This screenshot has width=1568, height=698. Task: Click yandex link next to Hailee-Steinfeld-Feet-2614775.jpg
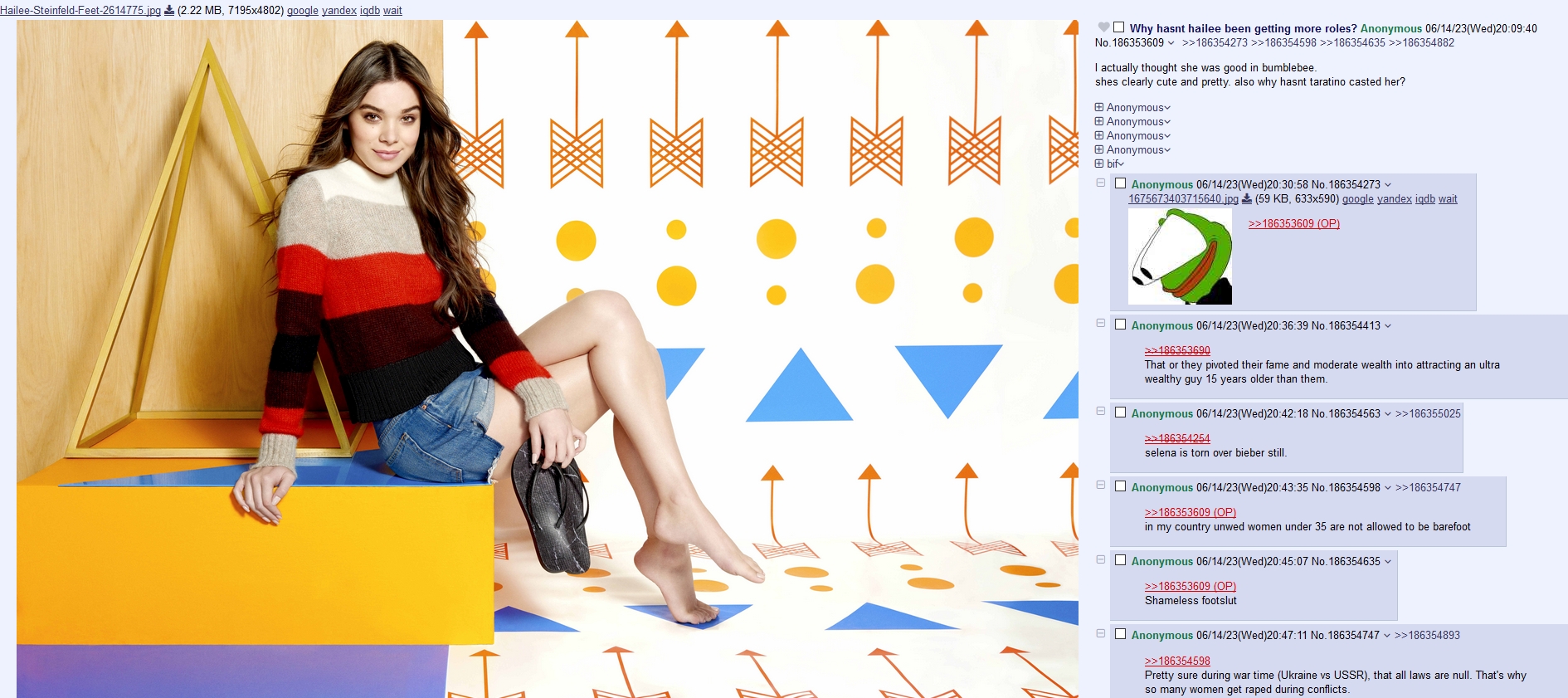339,11
